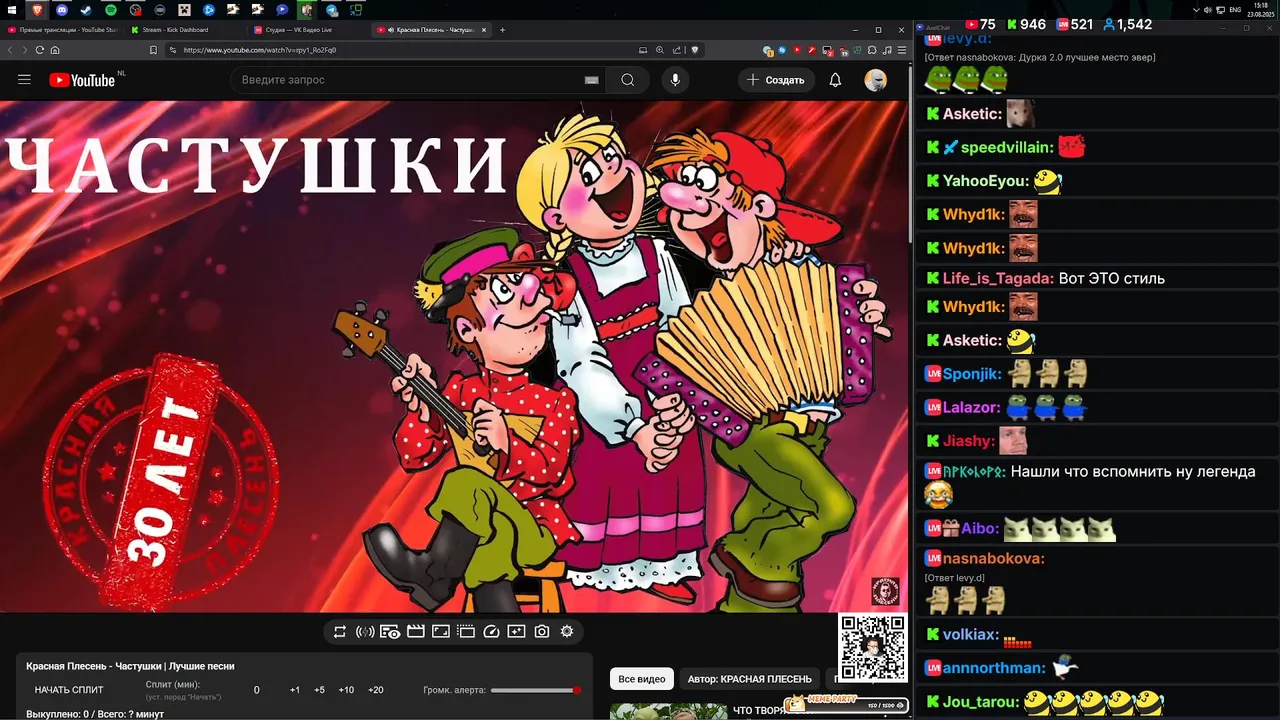
Task: Click the speedometer playback speed icon
Action: (x=491, y=632)
